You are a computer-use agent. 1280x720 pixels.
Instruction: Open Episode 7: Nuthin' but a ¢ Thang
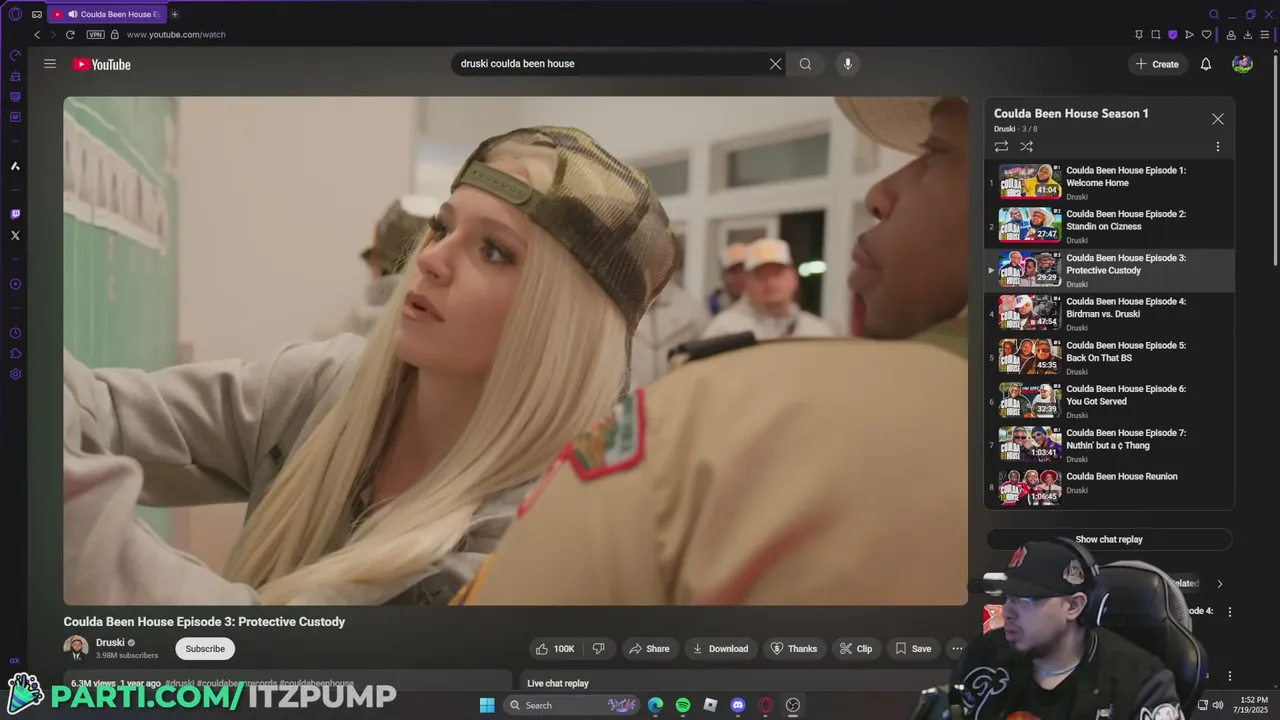click(1109, 445)
